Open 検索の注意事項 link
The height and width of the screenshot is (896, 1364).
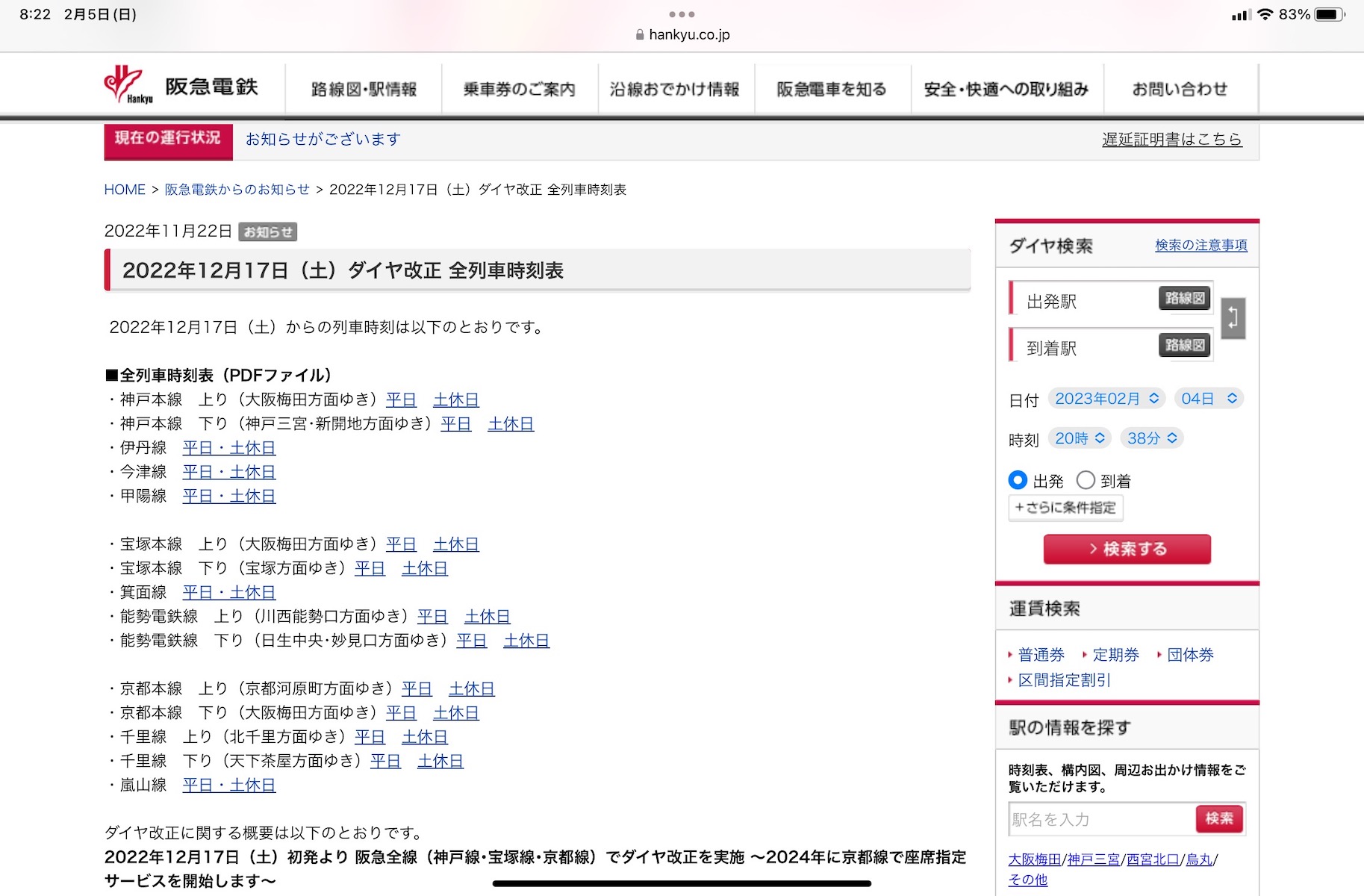pyautogui.click(x=1201, y=245)
